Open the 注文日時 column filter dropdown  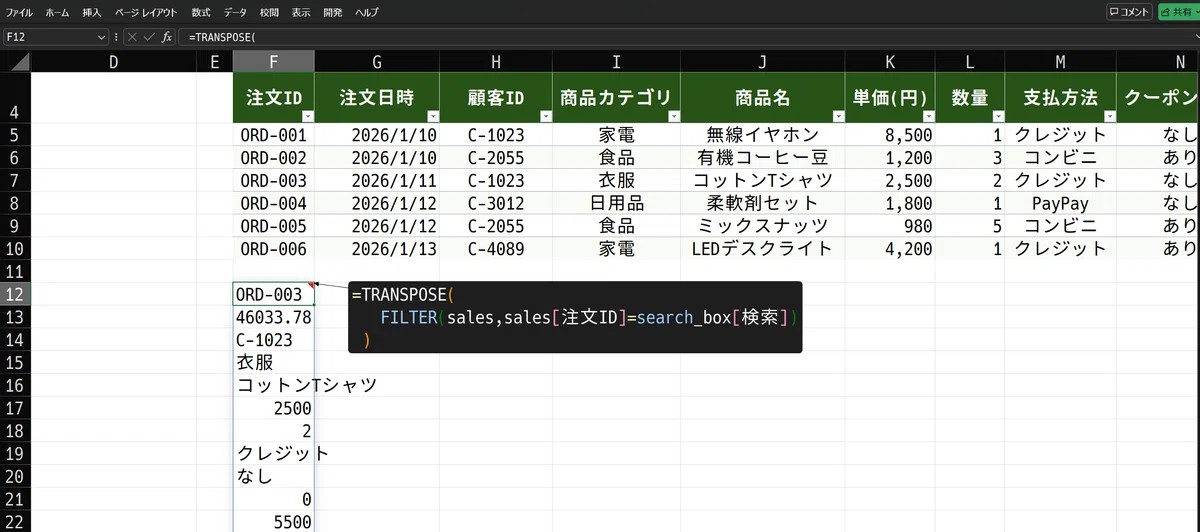(x=431, y=116)
